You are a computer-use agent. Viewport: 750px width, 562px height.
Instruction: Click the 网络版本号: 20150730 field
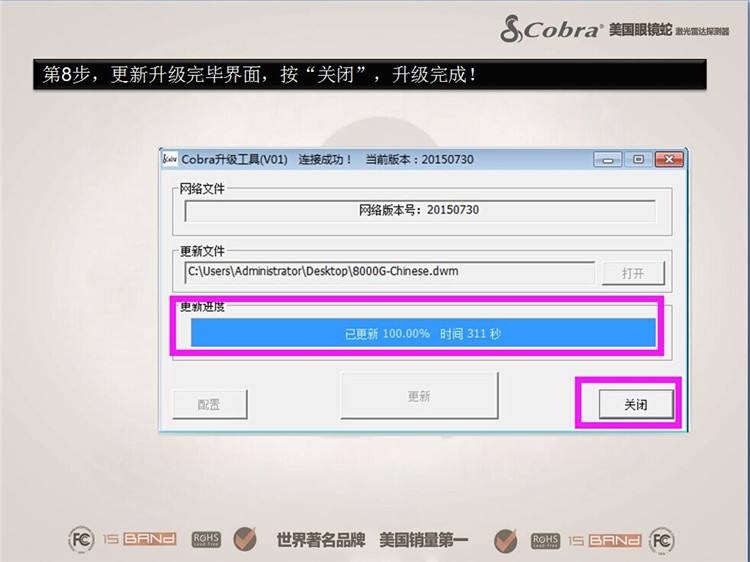coord(419,210)
